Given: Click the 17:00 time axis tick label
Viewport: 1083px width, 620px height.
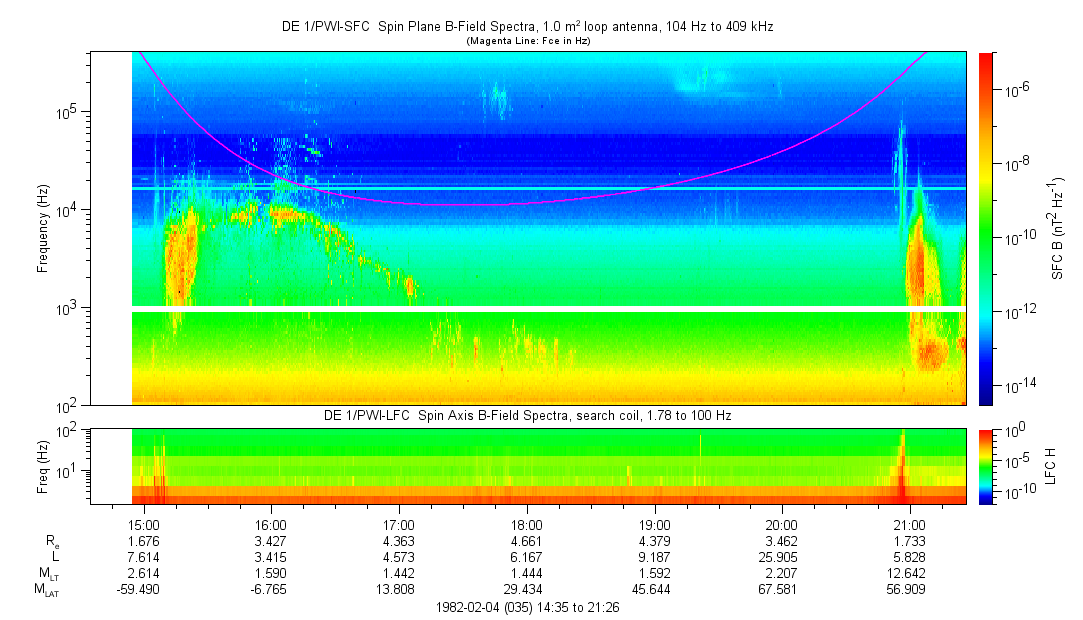Looking at the screenshot, I should click(398, 524).
